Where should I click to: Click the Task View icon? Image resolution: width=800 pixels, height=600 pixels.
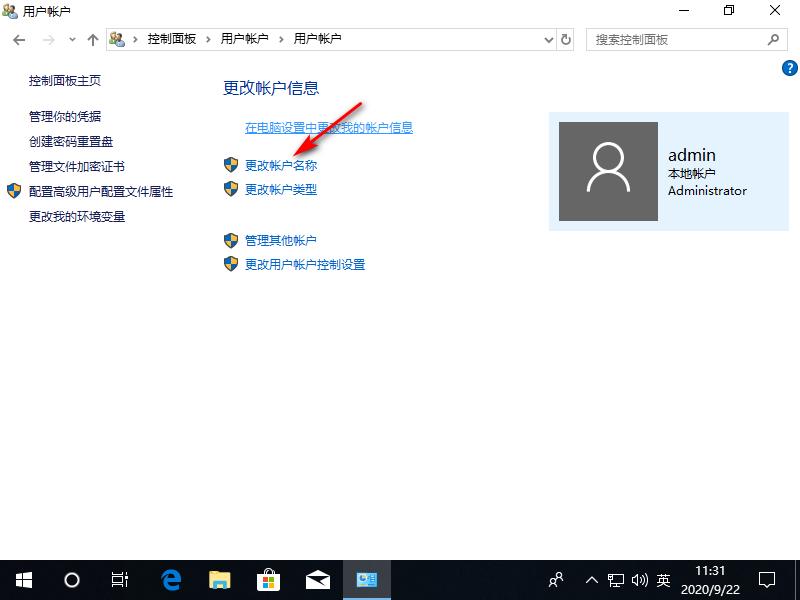click(120, 580)
